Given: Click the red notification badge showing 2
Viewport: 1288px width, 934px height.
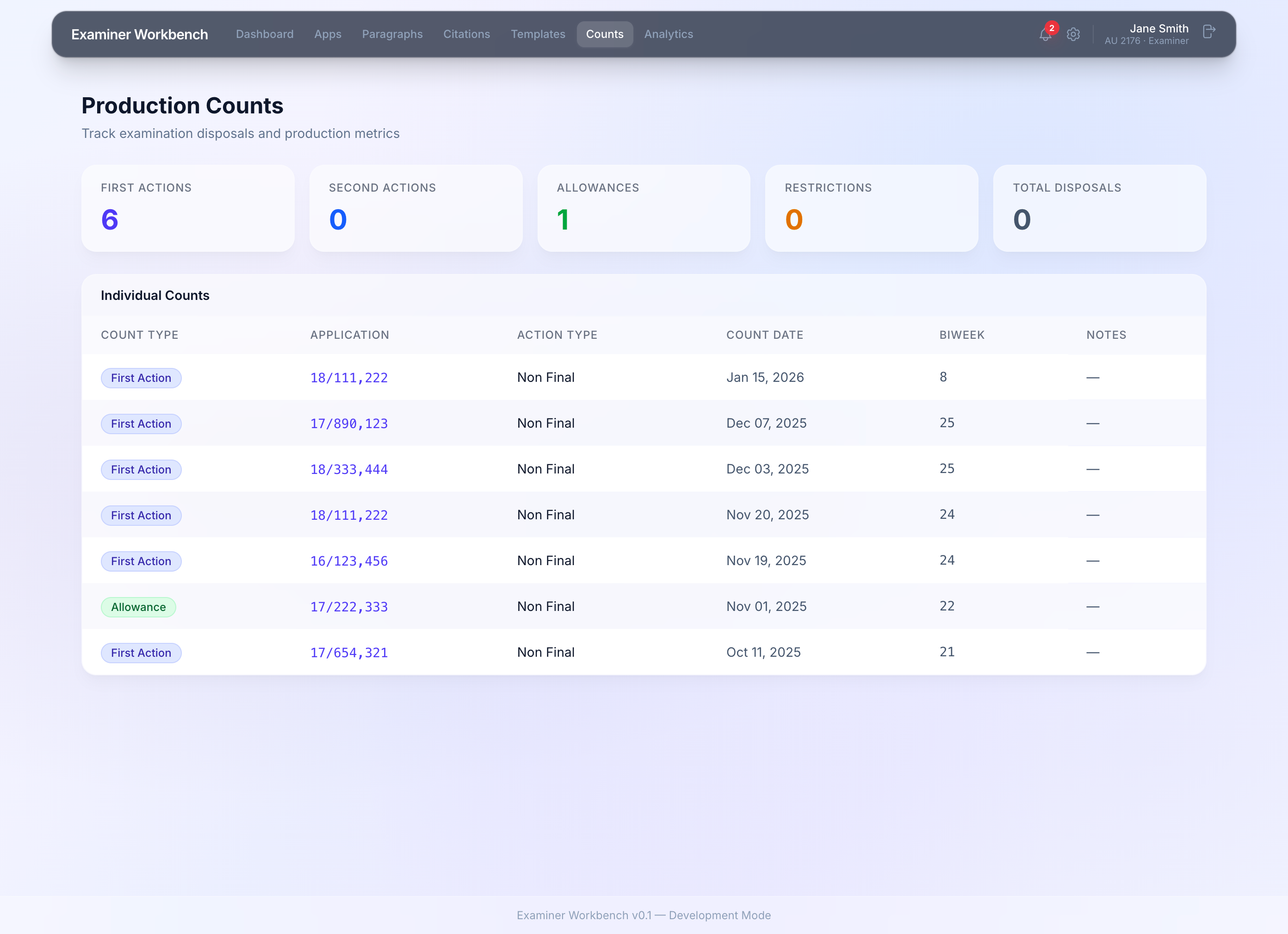Looking at the screenshot, I should click(1053, 27).
